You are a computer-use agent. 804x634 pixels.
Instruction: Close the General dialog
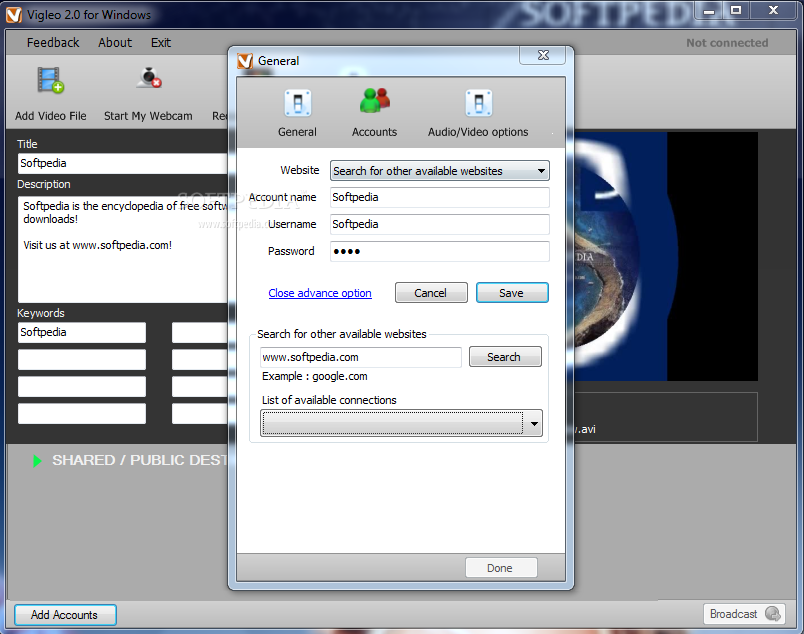pyautogui.click(x=543, y=55)
